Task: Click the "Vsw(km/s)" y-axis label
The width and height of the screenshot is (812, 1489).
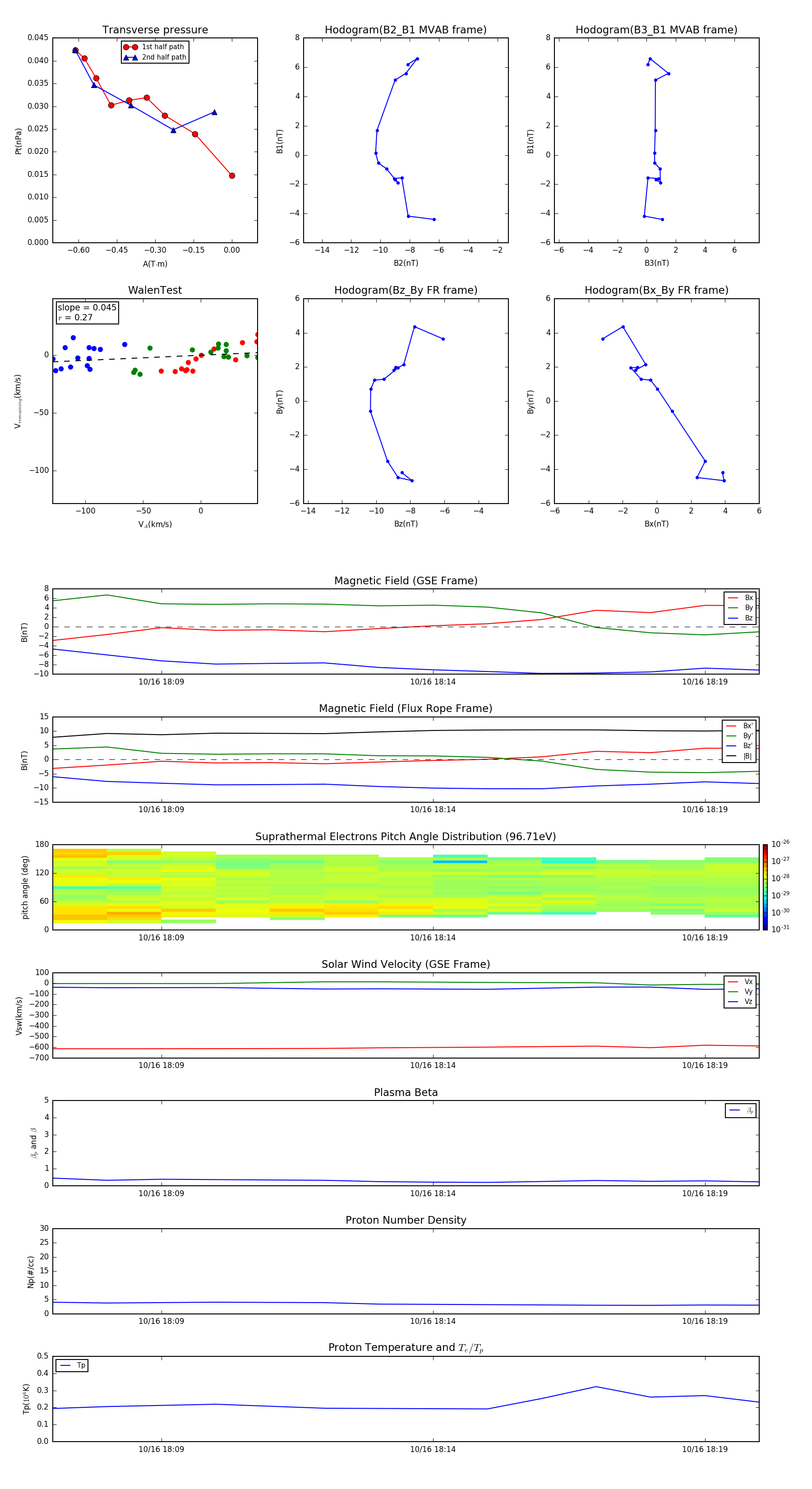Action: point(19,1016)
